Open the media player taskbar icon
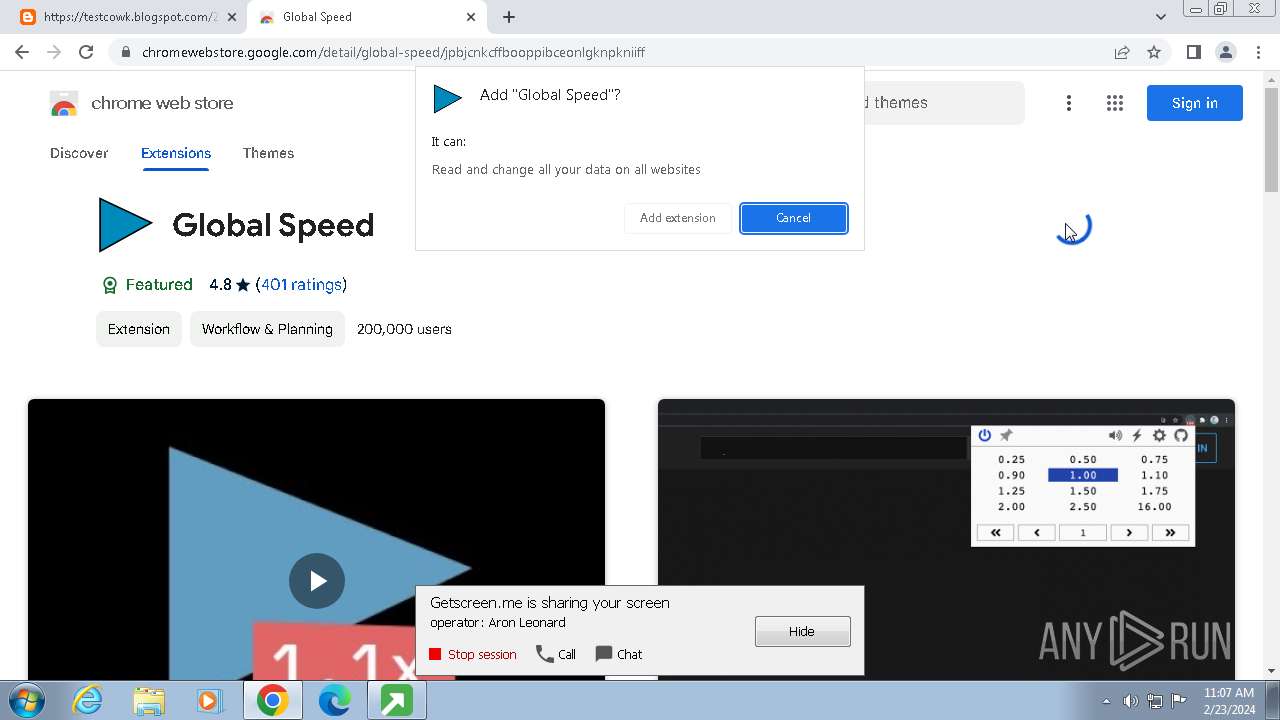The width and height of the screenshot is (1280, 720). tap(210, 701)
